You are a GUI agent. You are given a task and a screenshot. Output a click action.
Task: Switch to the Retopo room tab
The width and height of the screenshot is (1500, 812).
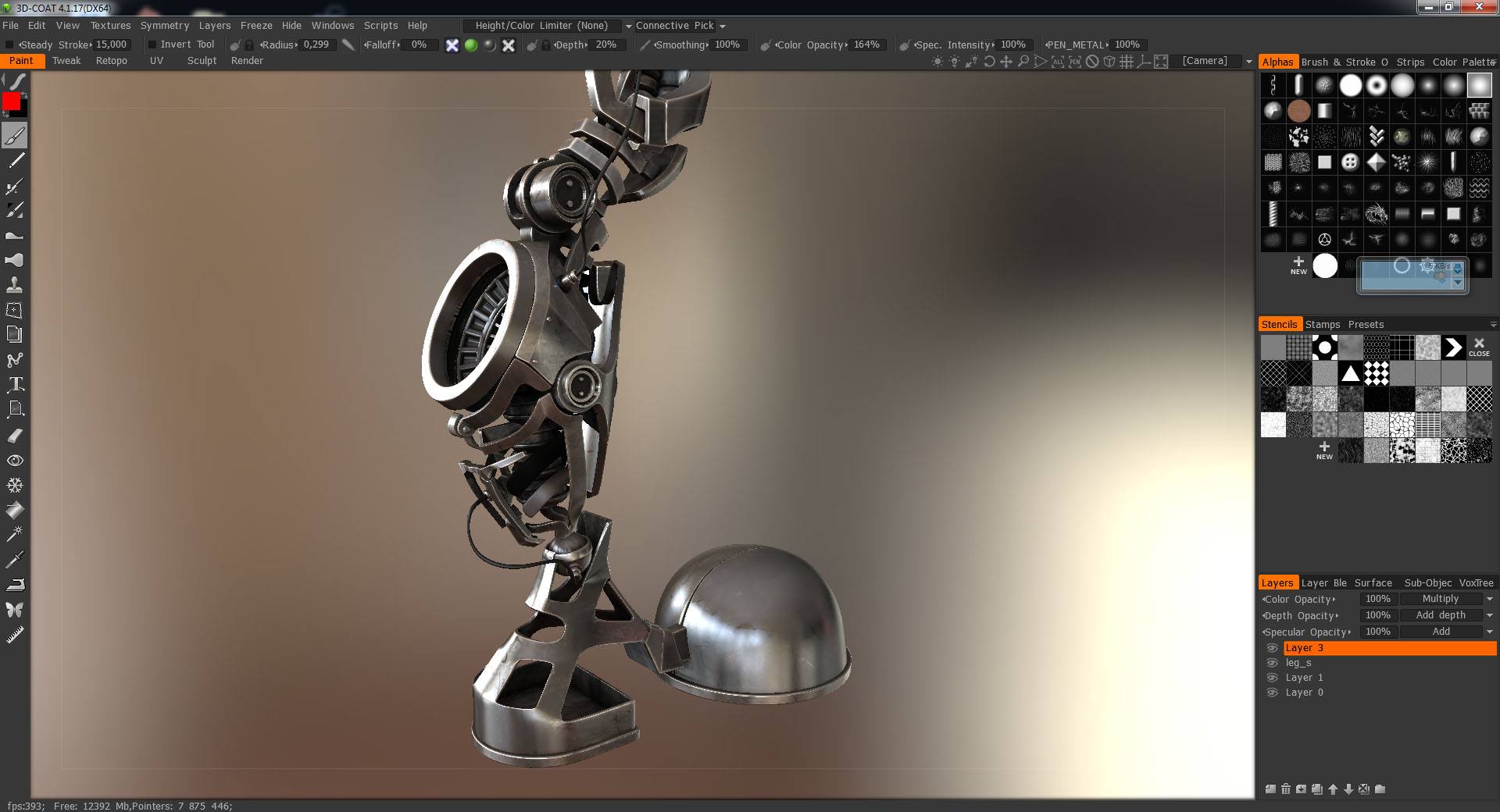[111, 61]
